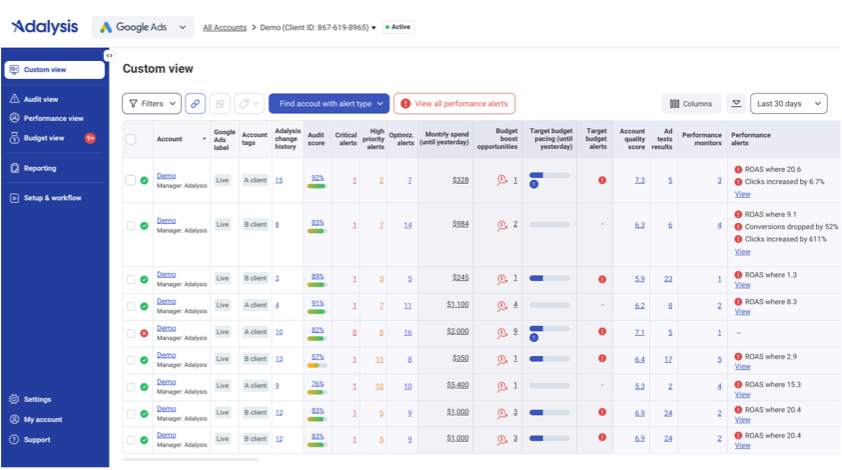Tick the checkbox of the $984 spend row
Image resolution: width=842 pixels, height=470 pixels.
(x=131, y=225)
